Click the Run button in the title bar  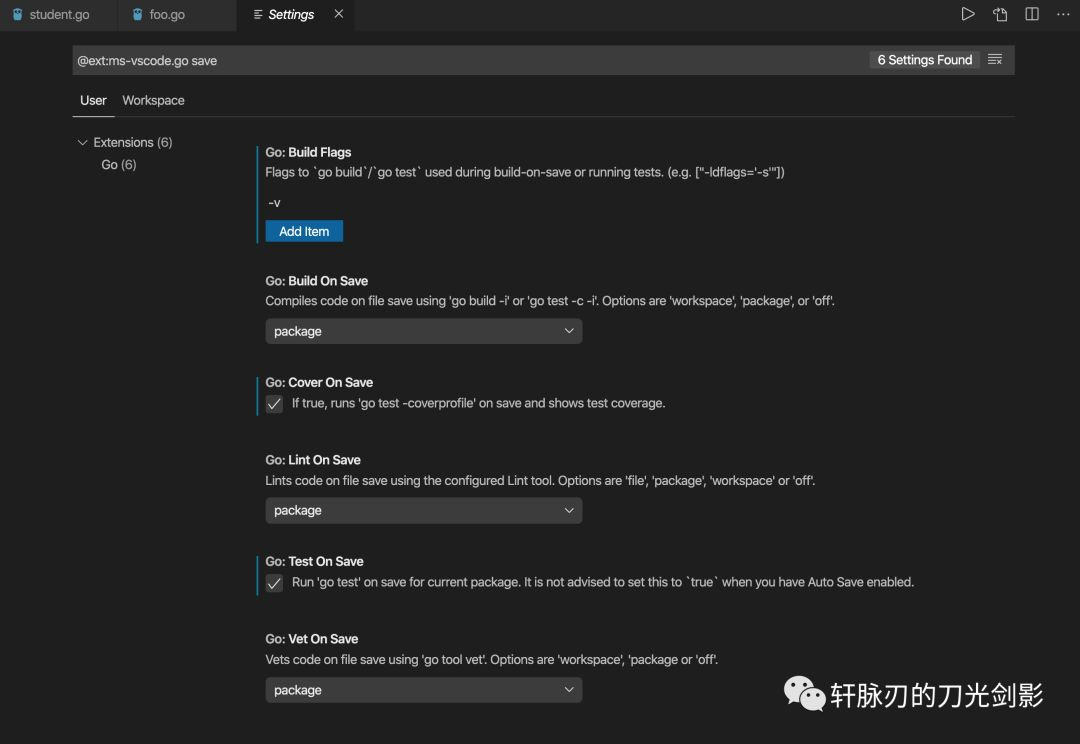click(967, 14)
